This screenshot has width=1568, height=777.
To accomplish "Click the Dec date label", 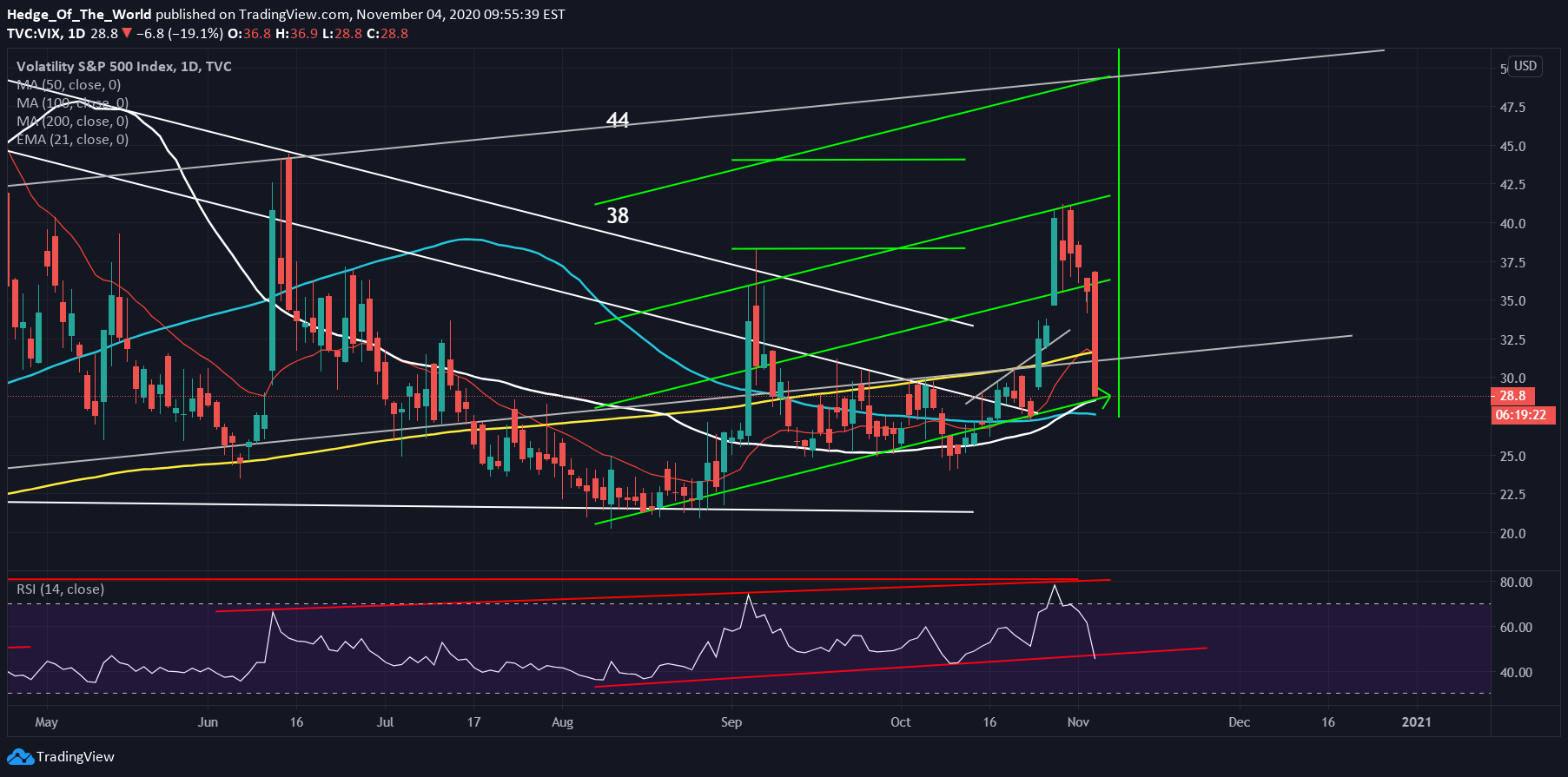I will coord(1240,722).
